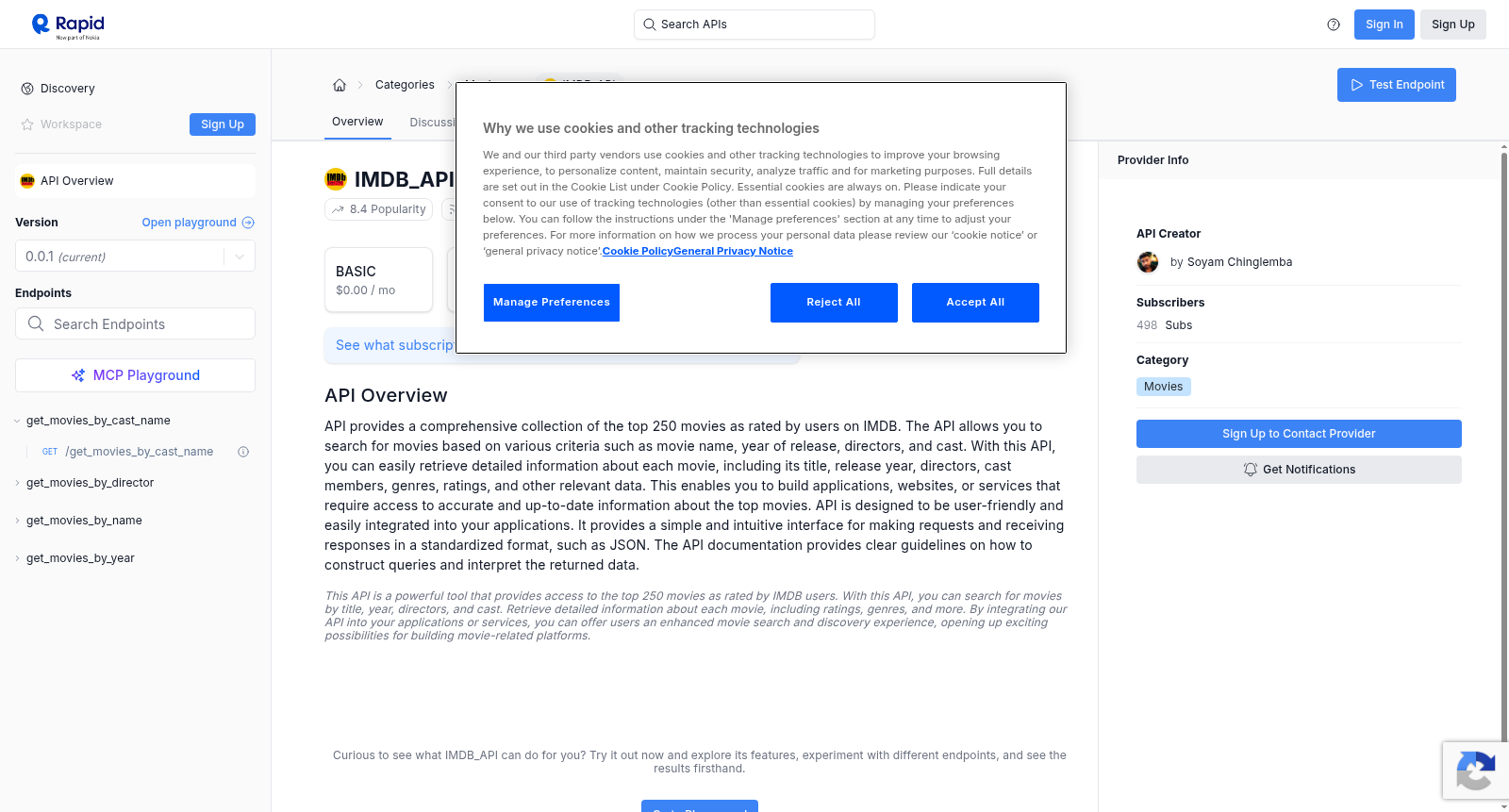The height and width of the screenshot is (812, 1509).
Task: Click the Provider Info heading
Action: (1152, 160)
